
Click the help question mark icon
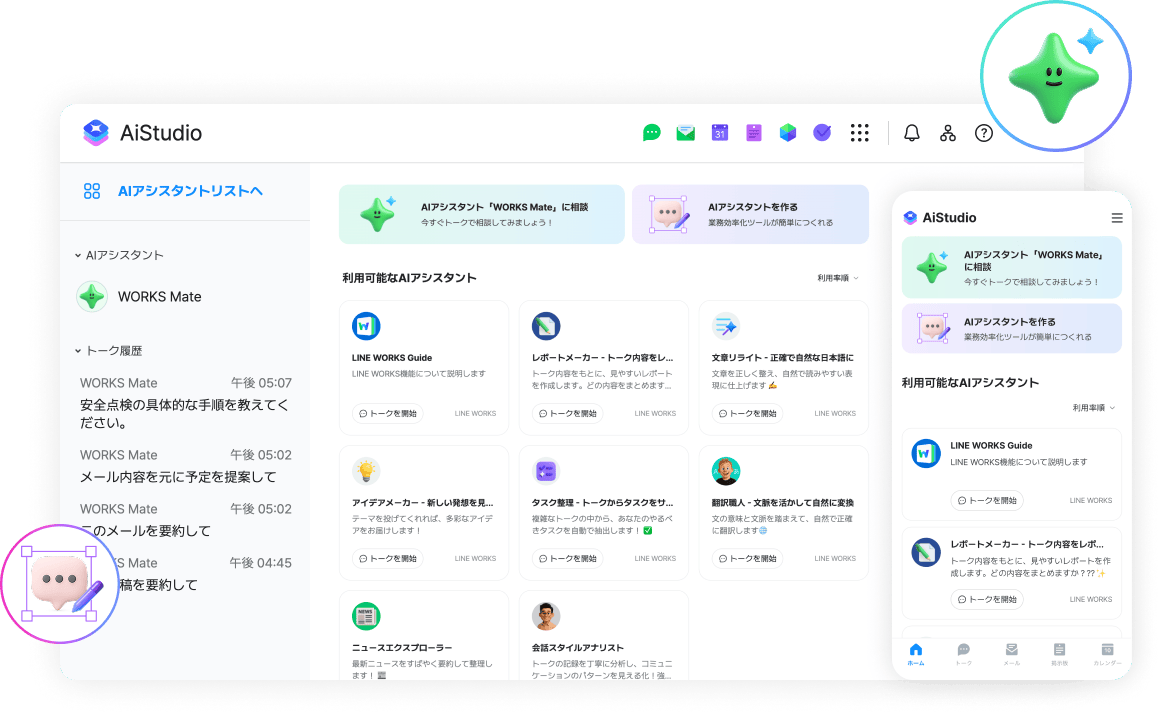tap(984, 133)
